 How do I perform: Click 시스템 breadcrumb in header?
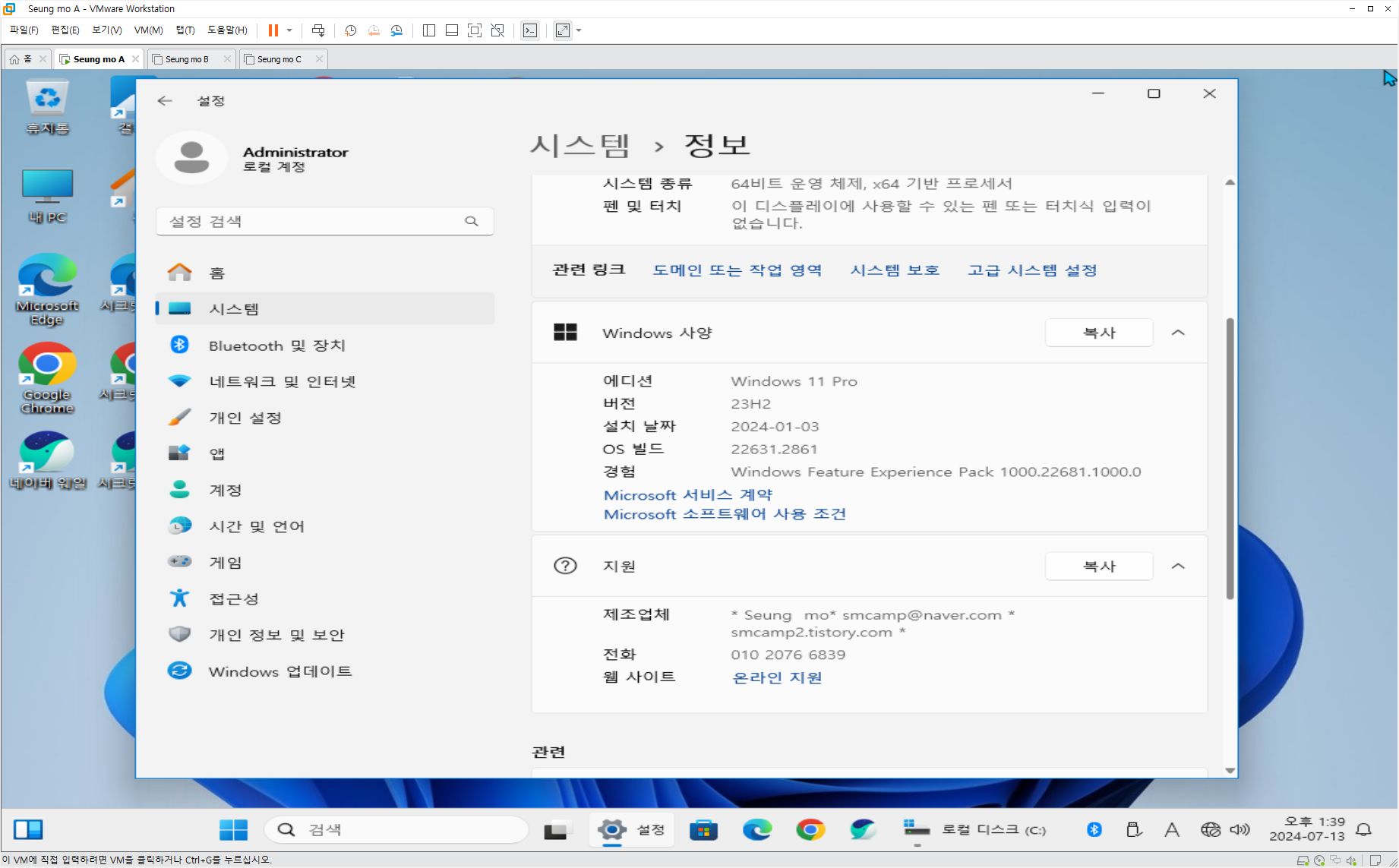point(580,145)
